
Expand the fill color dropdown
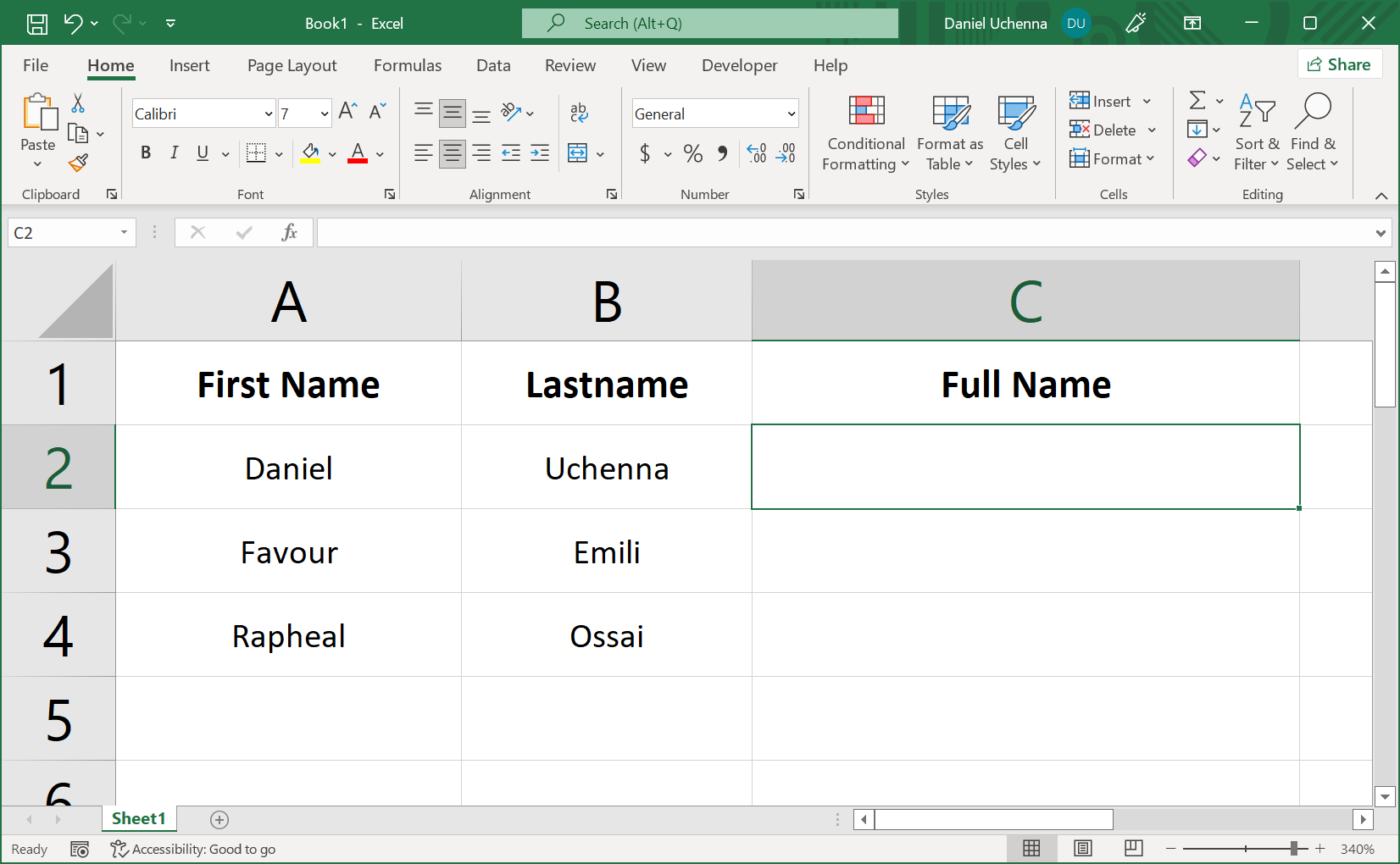click(331, 153)
